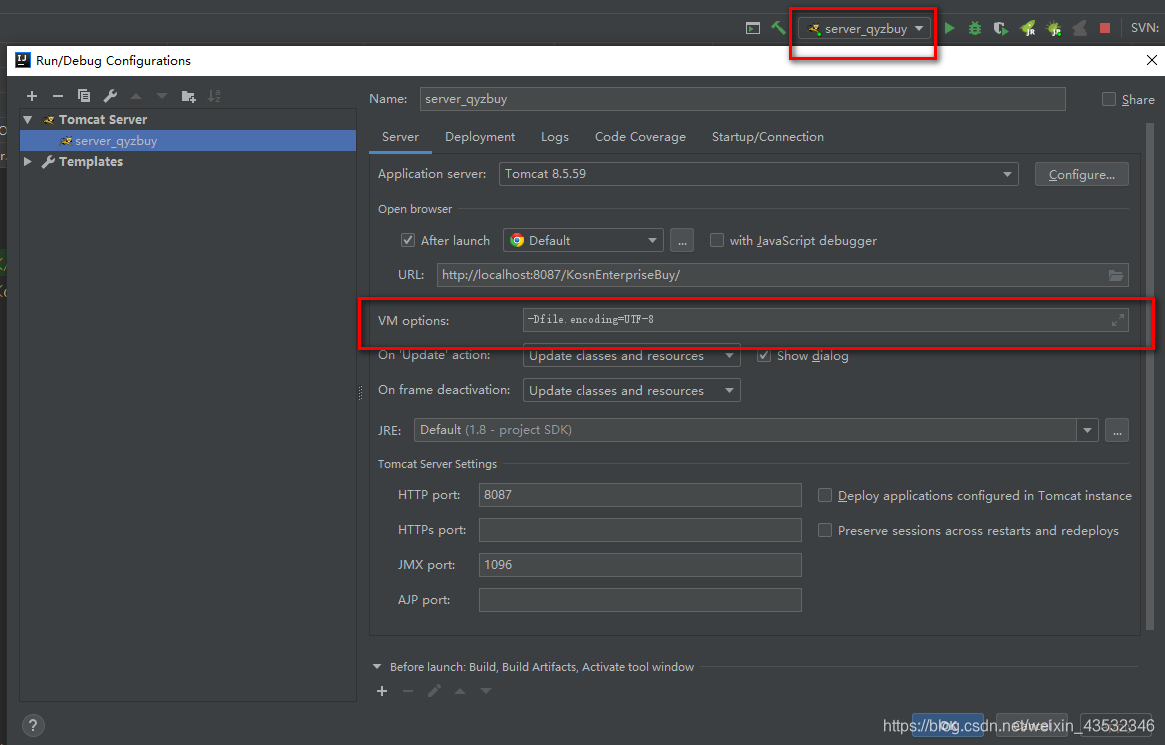Open the On 'Update' action dropdown
The height and width of the screenshot is (745, 1165).
click(632, 356)
